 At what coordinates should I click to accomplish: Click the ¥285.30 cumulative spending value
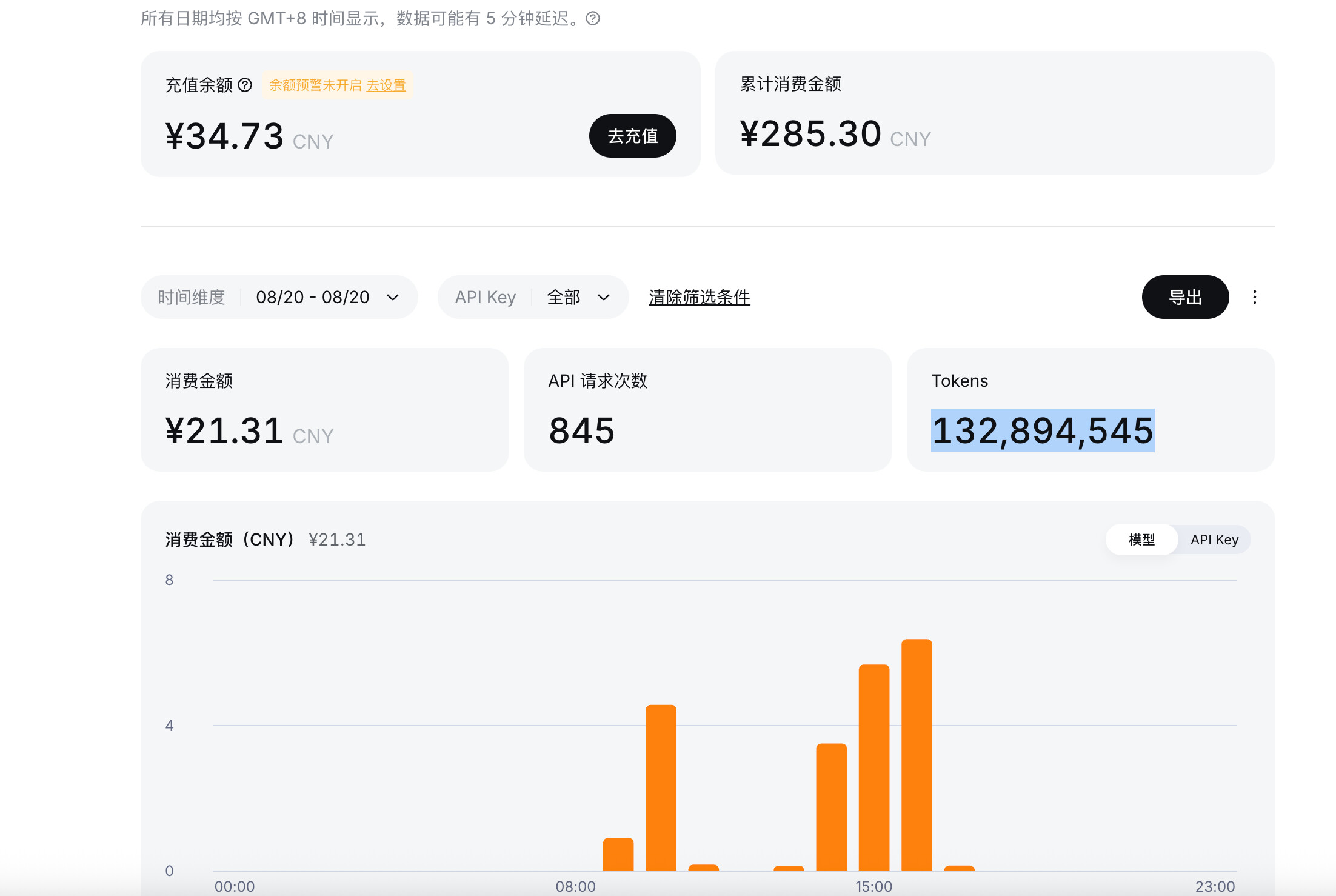810,133
